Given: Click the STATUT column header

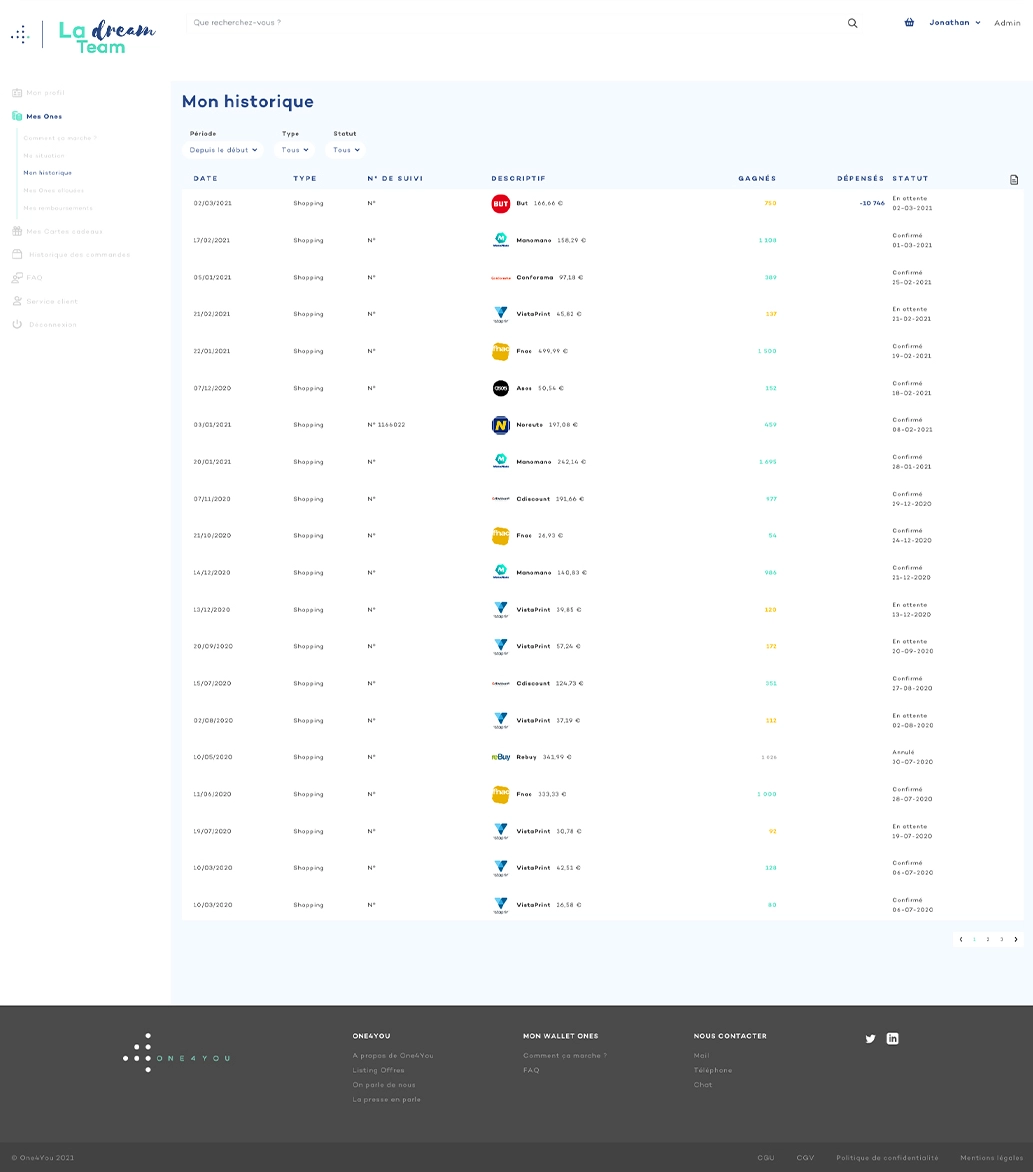Looking at the screenshot, I should (910, 179).
